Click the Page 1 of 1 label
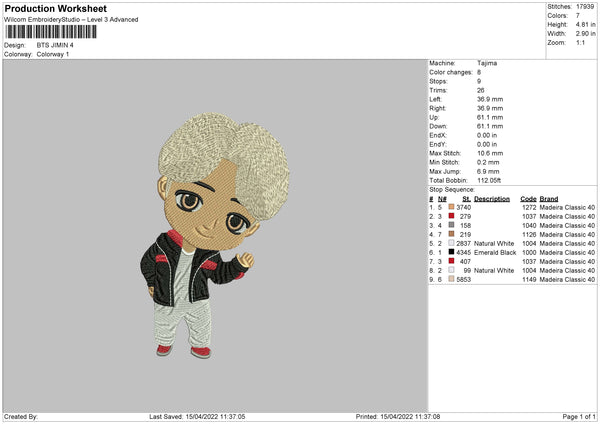The height and width of the screenshot is (424, 600). tap(579, 416)
